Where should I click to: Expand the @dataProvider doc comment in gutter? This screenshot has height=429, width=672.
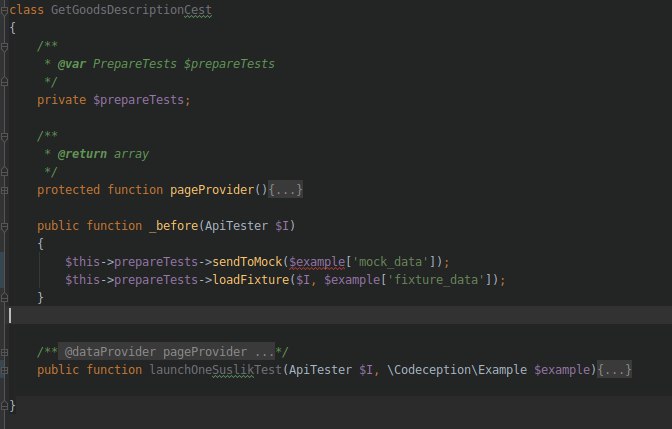[4, 352]
